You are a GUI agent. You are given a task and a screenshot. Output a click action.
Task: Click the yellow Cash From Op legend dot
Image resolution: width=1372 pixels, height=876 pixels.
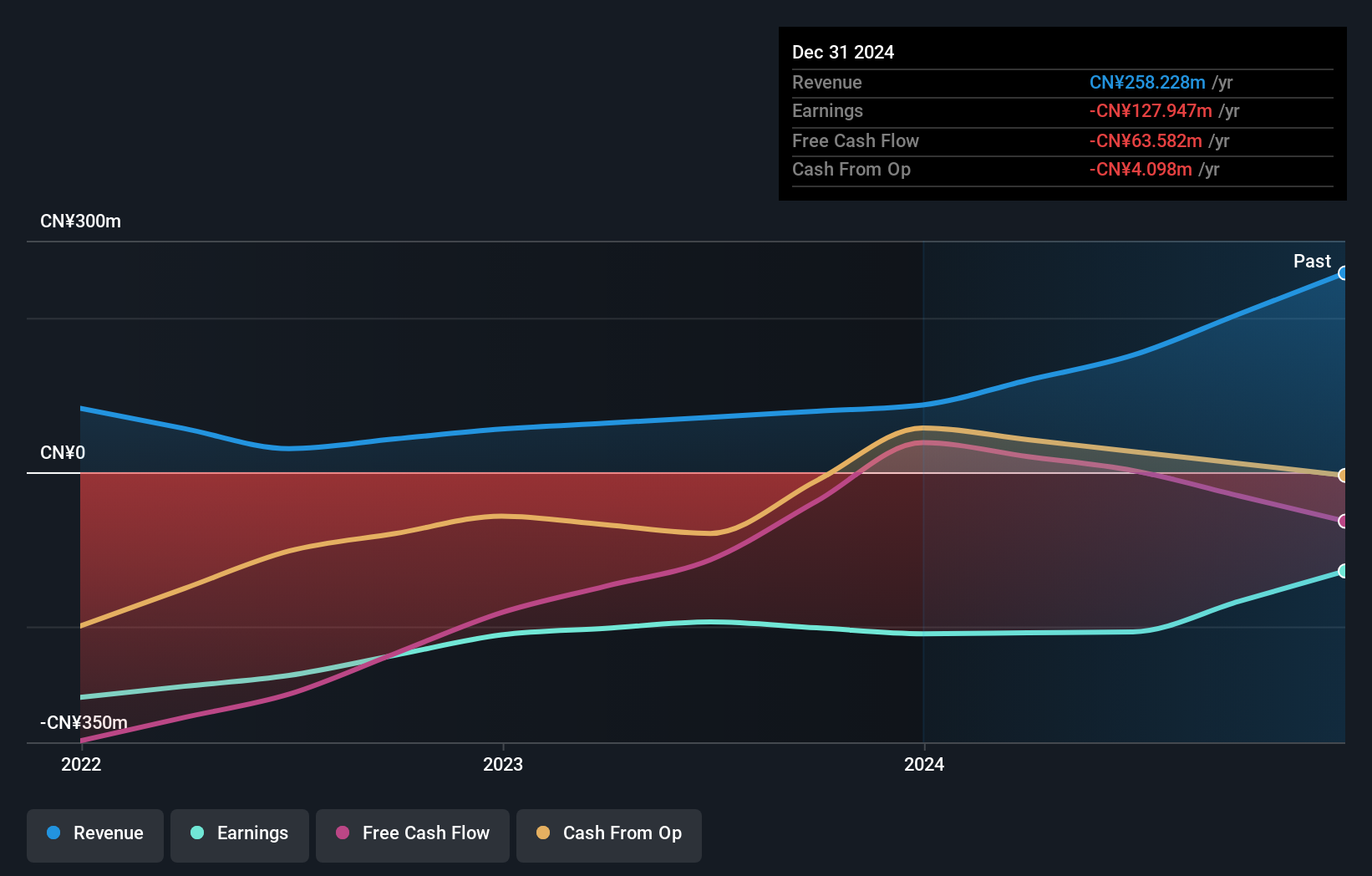(542, 833)
